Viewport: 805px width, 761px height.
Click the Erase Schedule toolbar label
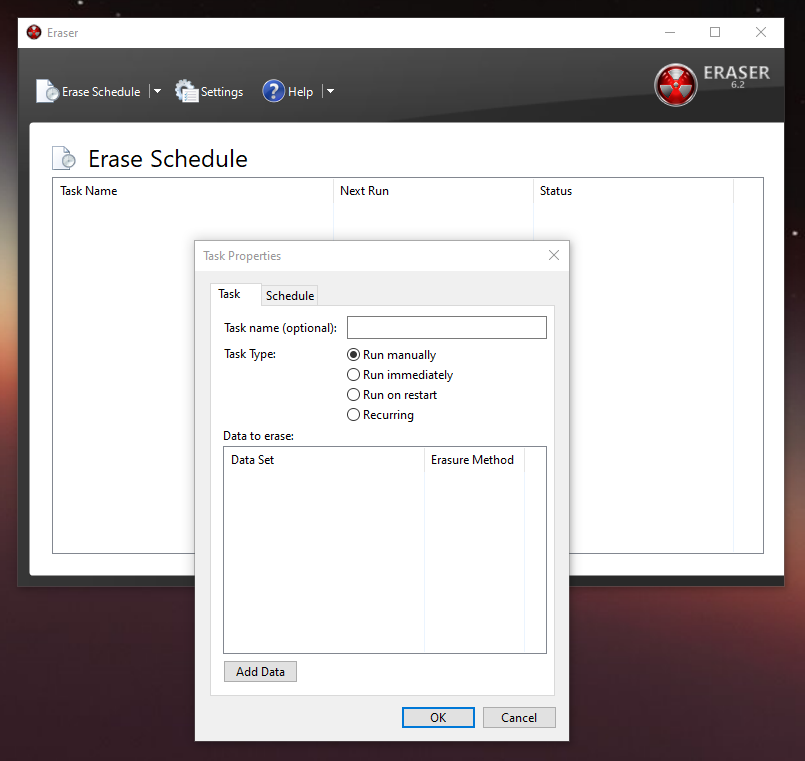pyautogui.click(x=101, y=92)
